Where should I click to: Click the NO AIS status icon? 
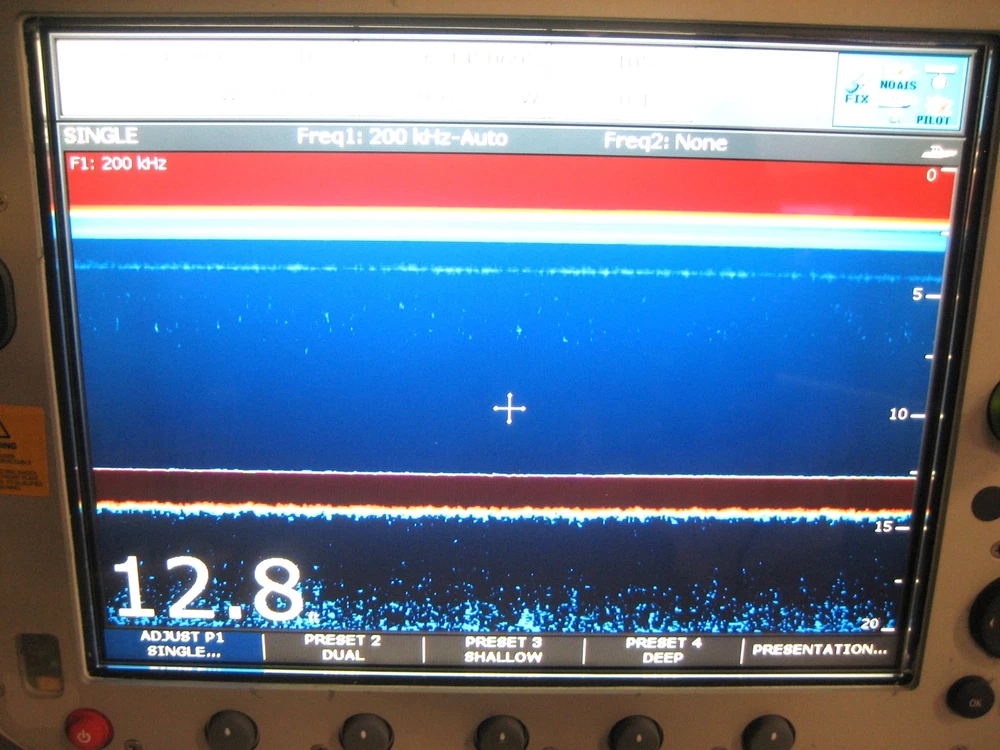(898, 84)
